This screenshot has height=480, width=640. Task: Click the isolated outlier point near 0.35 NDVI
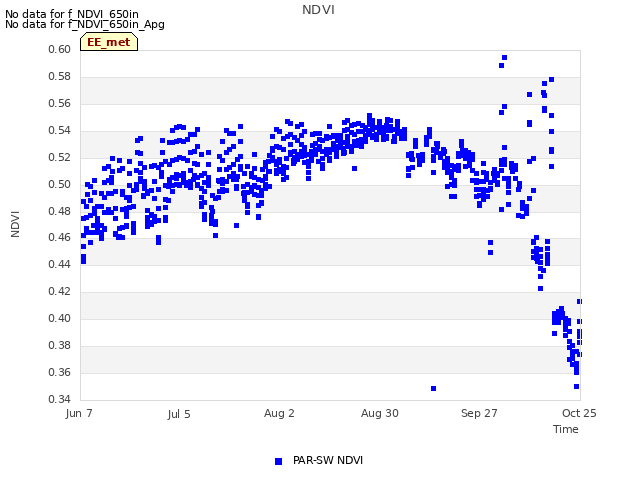point(433,388)
